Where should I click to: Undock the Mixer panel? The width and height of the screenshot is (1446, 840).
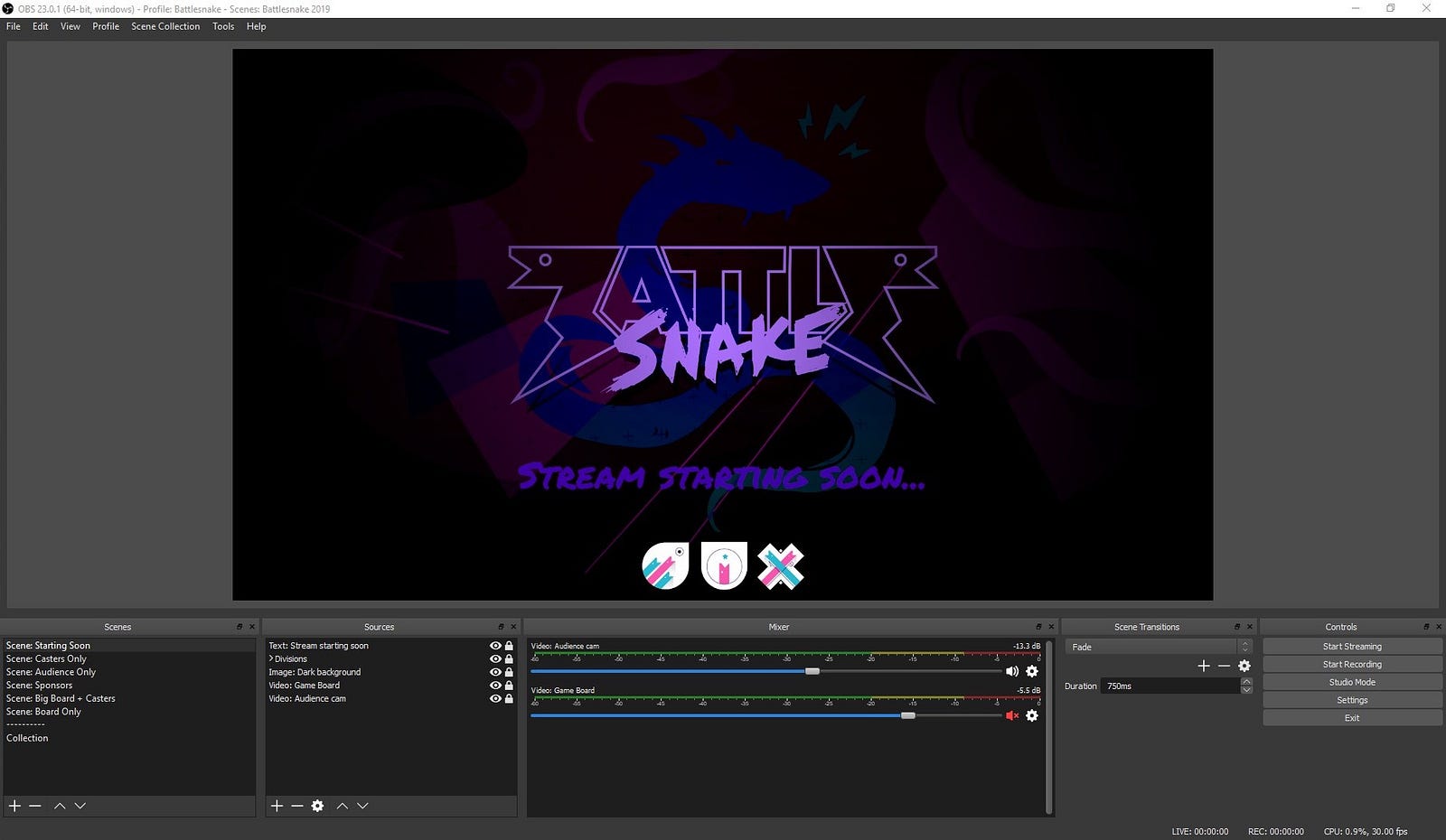(1038, 627)
